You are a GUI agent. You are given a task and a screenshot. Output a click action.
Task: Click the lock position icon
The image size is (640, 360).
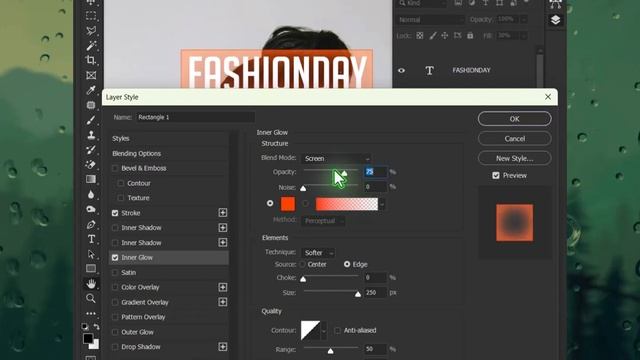pyautogui.click(x=444, y=36)
